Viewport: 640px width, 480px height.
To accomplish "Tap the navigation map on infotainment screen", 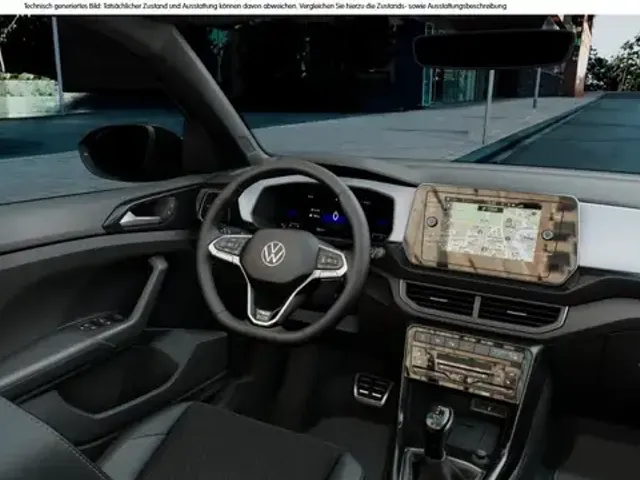I will (492, 230).
